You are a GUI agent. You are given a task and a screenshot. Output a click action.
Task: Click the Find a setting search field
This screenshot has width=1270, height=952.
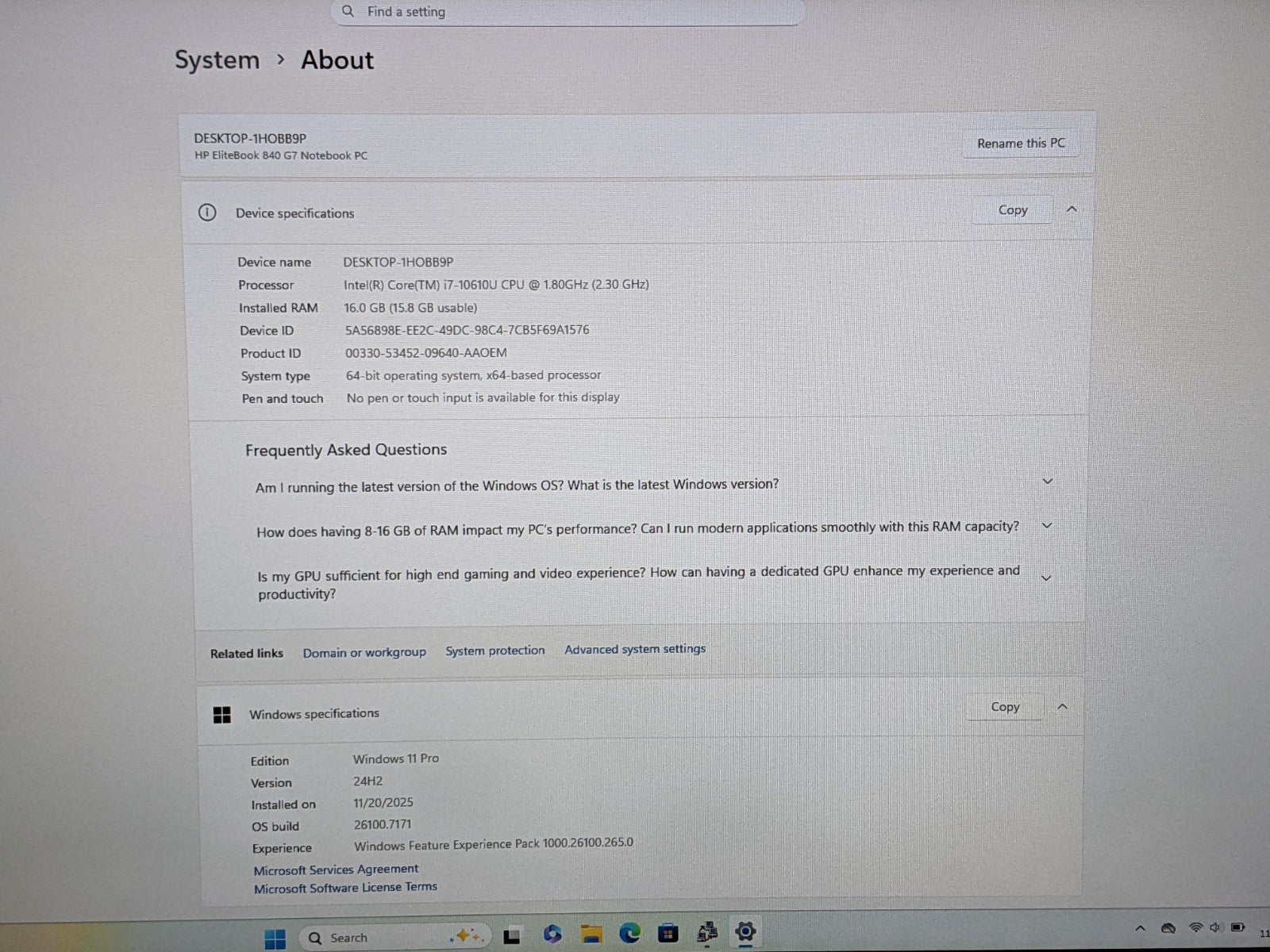click(x=568, y=12)
